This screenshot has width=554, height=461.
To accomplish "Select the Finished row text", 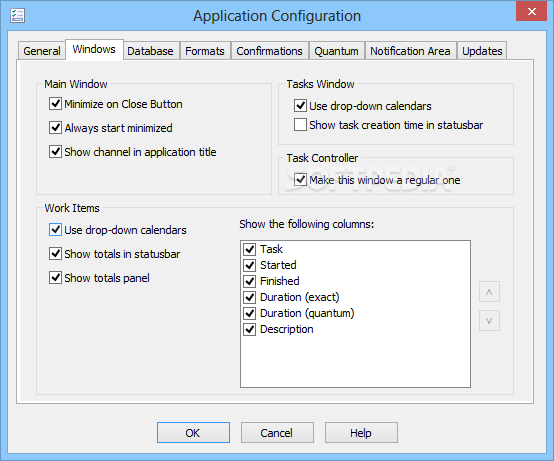I will click(x=279, y=281).
